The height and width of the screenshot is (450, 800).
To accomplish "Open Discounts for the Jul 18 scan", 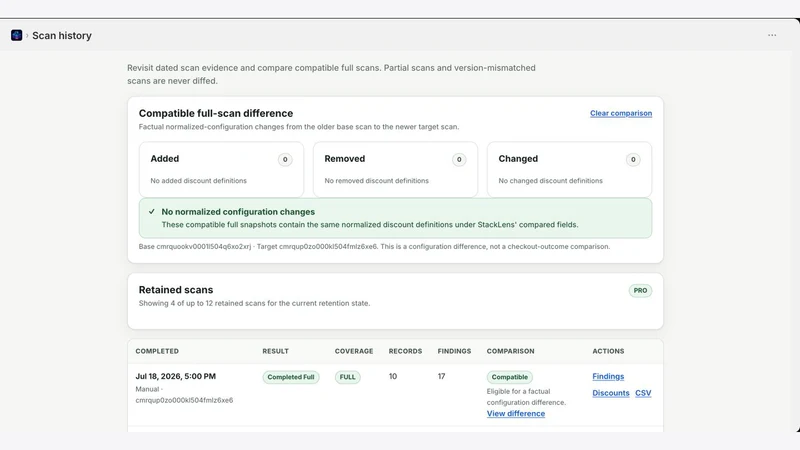I will (611, 393).
